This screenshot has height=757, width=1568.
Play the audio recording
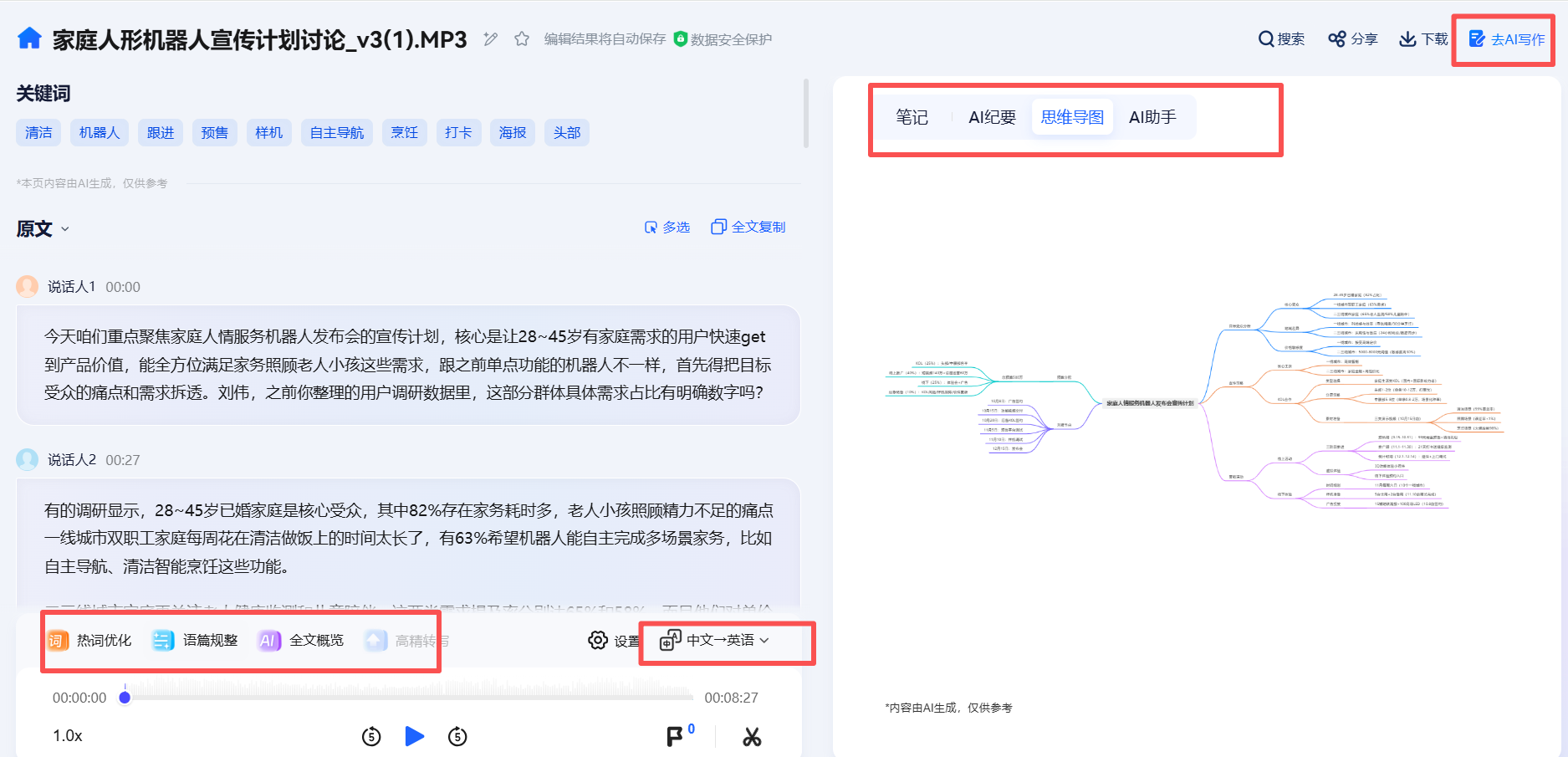tap(414, 736)
